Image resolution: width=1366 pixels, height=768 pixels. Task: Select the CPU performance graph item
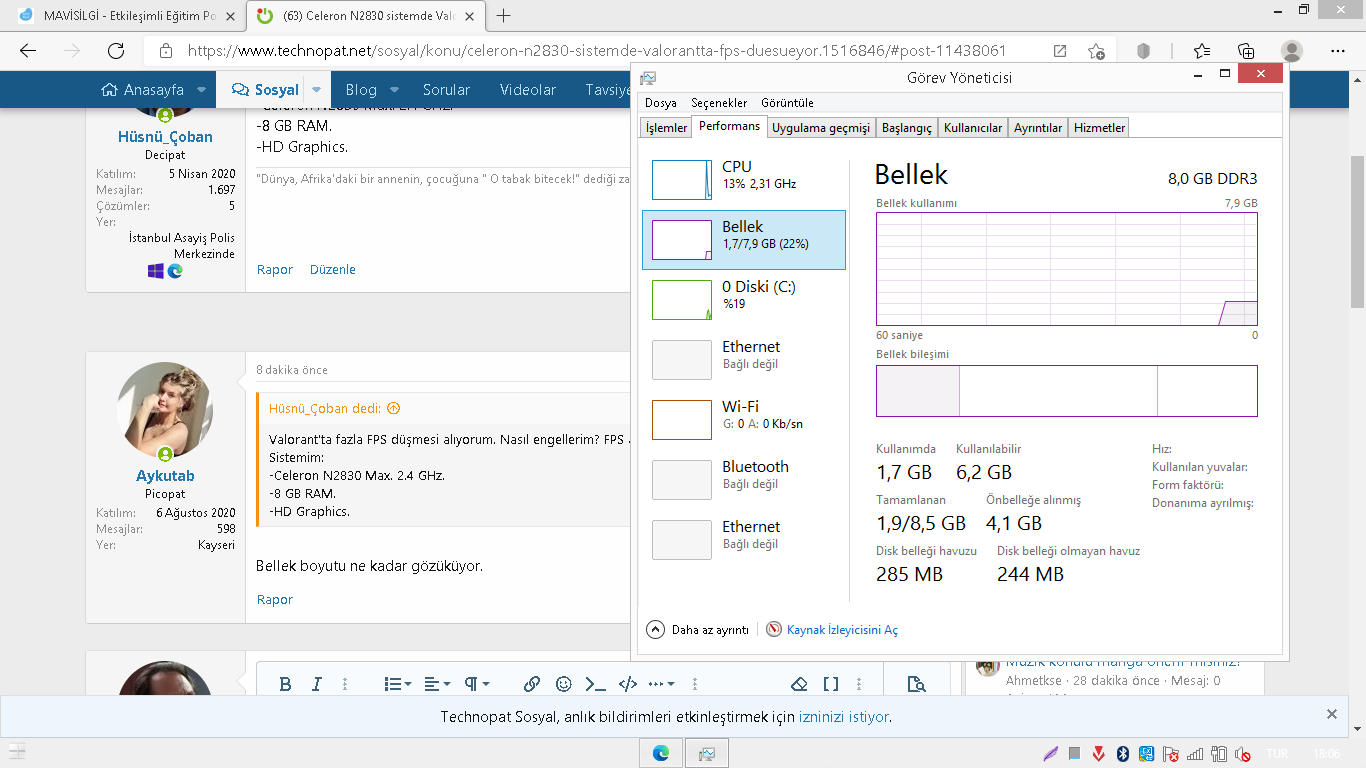click(x=744, y=180)
